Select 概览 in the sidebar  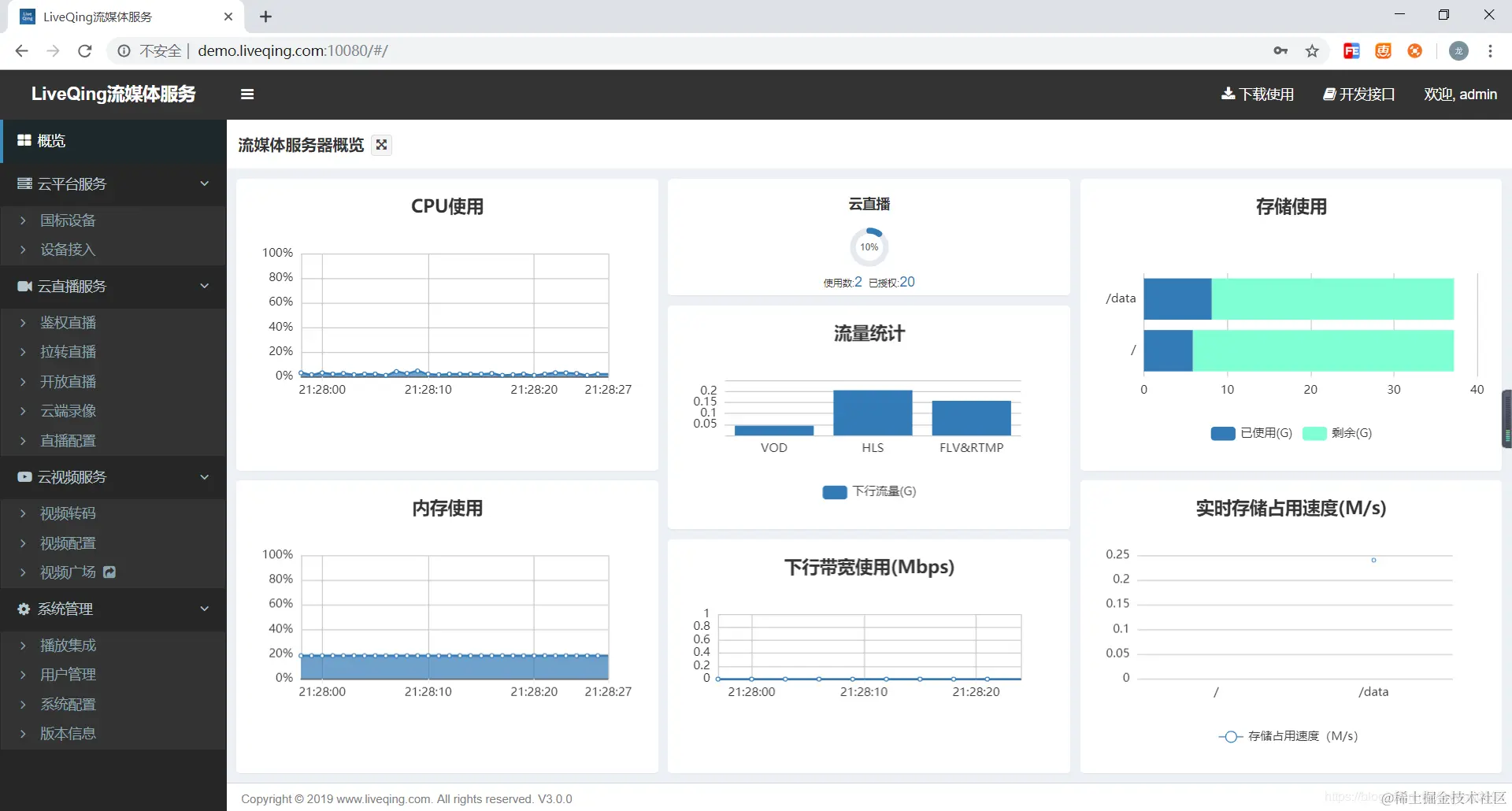click(113, 141)
